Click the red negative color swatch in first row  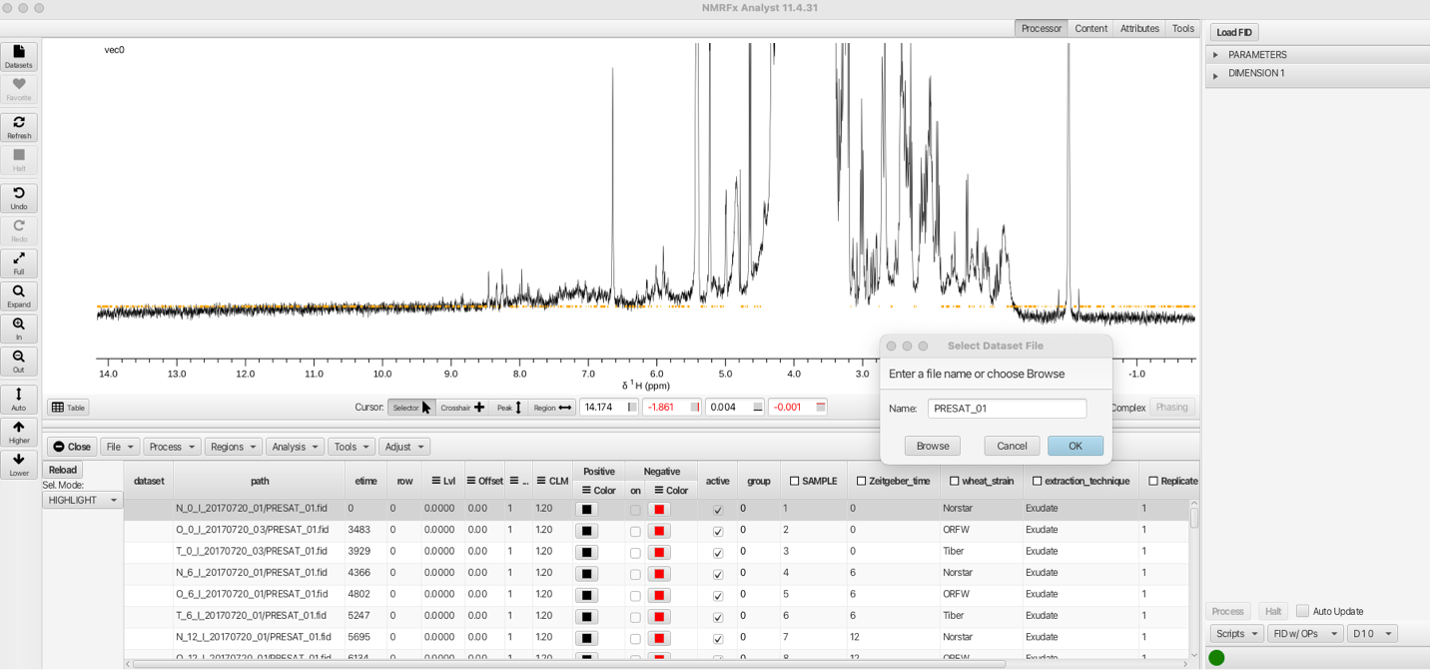[659, 509]
